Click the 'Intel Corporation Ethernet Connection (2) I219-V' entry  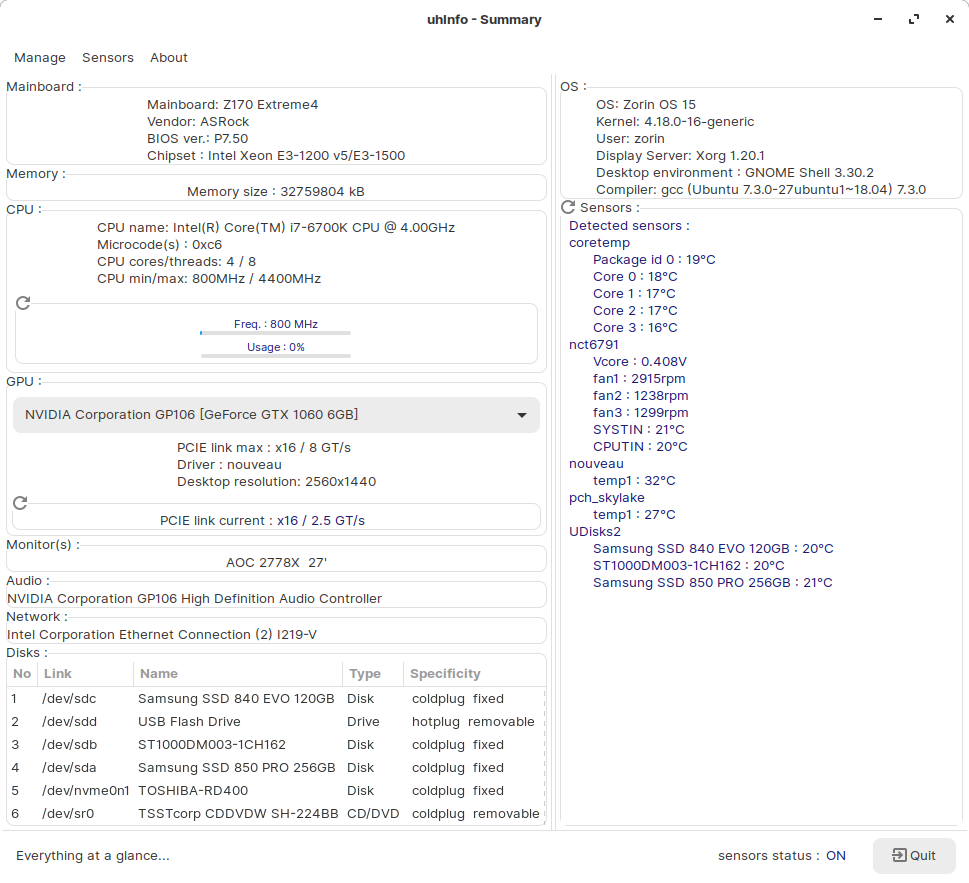(x=162, y=635)
